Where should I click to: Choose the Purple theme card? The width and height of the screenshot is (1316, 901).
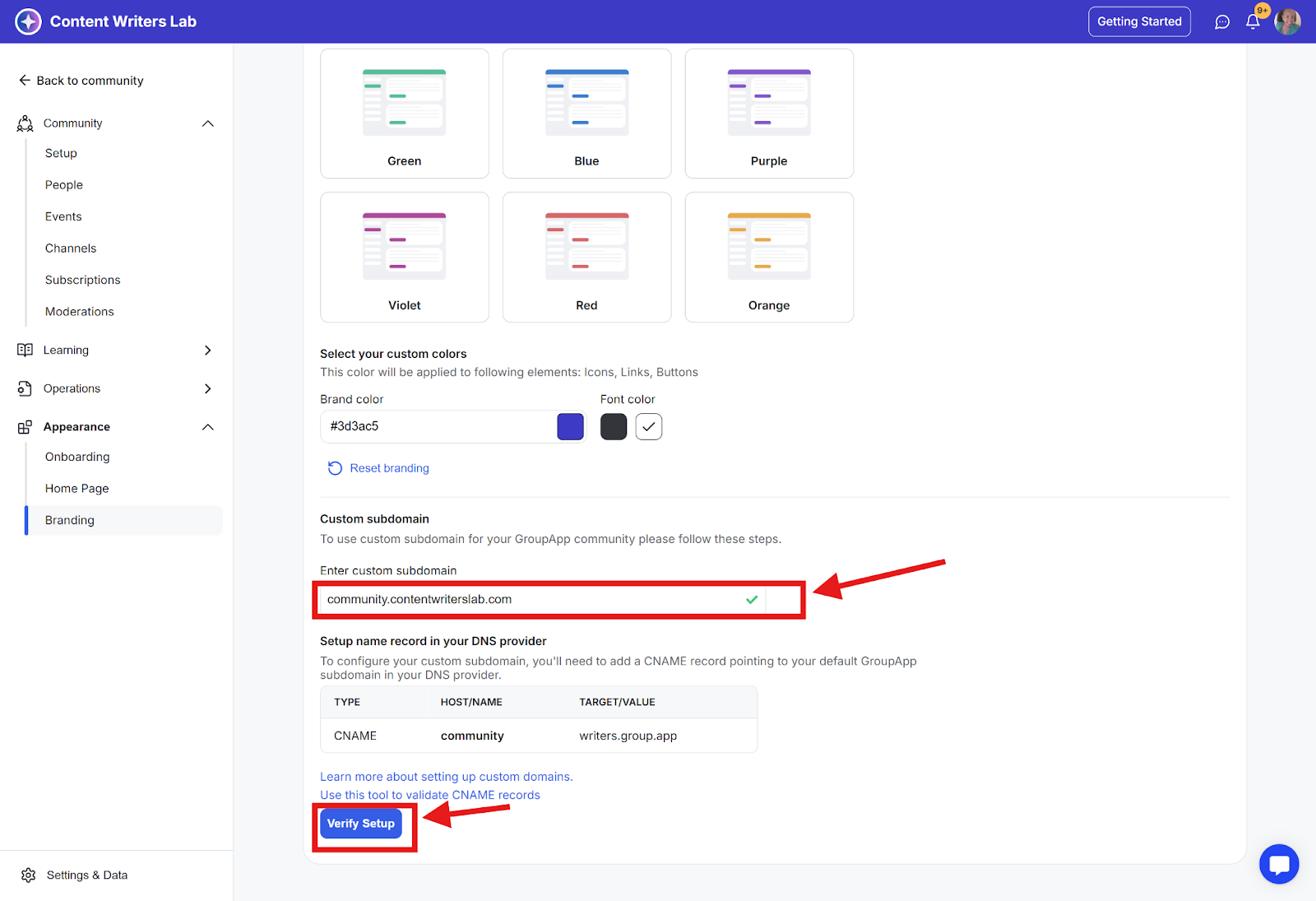[x=769, y=114]
